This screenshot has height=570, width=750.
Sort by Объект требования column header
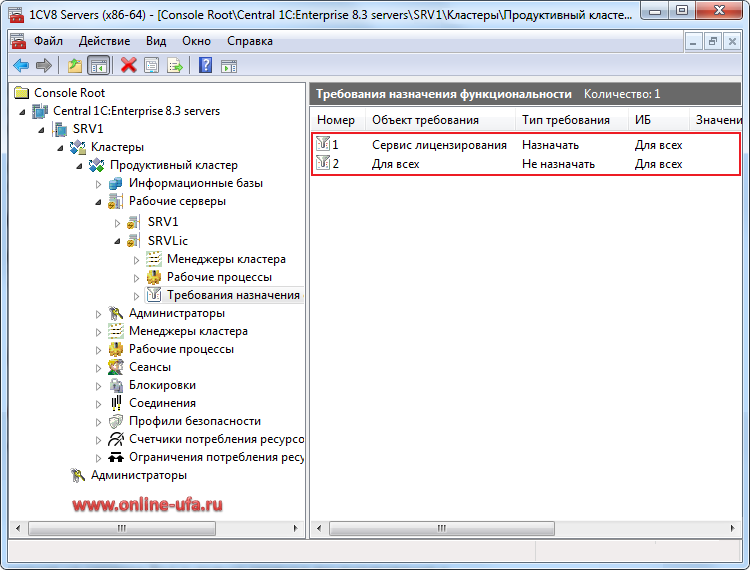[x=441, y=120]
